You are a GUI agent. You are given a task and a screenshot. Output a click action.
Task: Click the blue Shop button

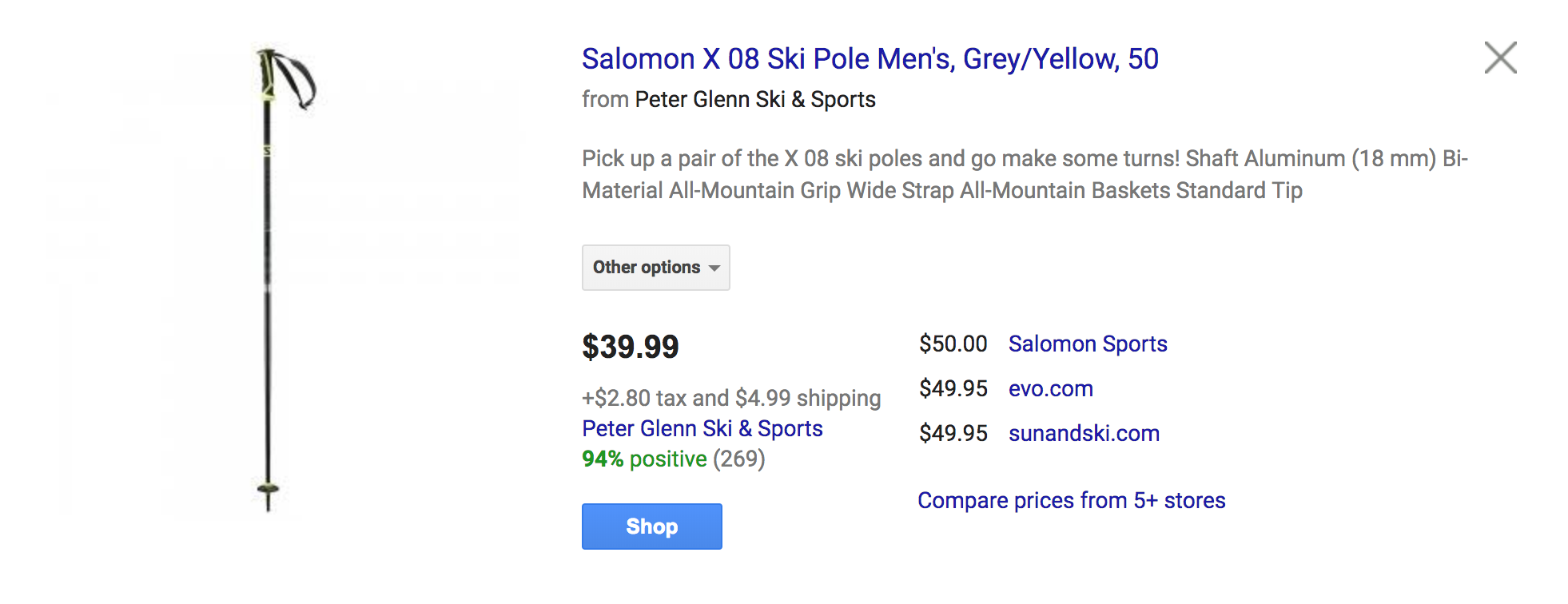pos(651,527)
